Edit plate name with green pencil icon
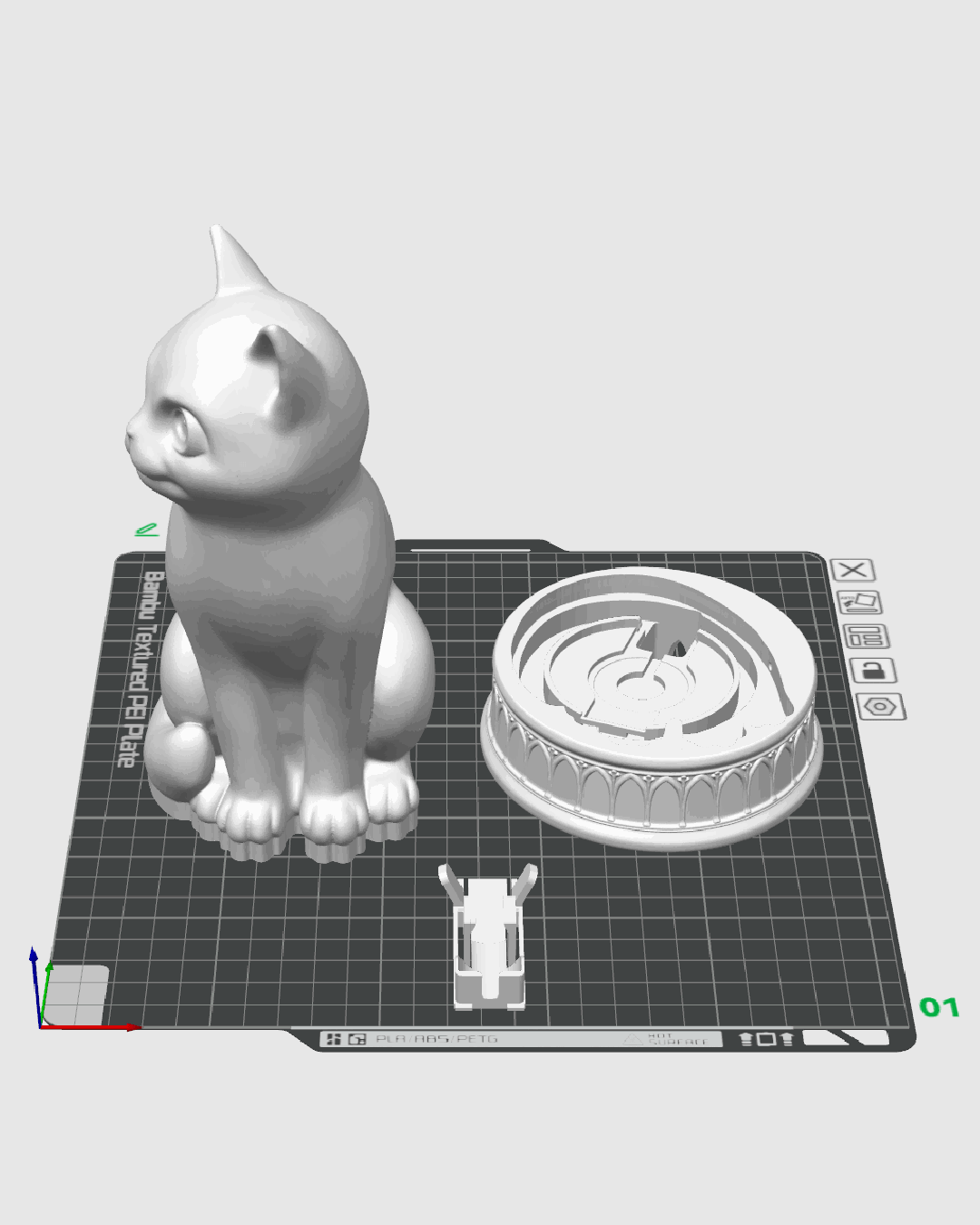 [146, 529]
